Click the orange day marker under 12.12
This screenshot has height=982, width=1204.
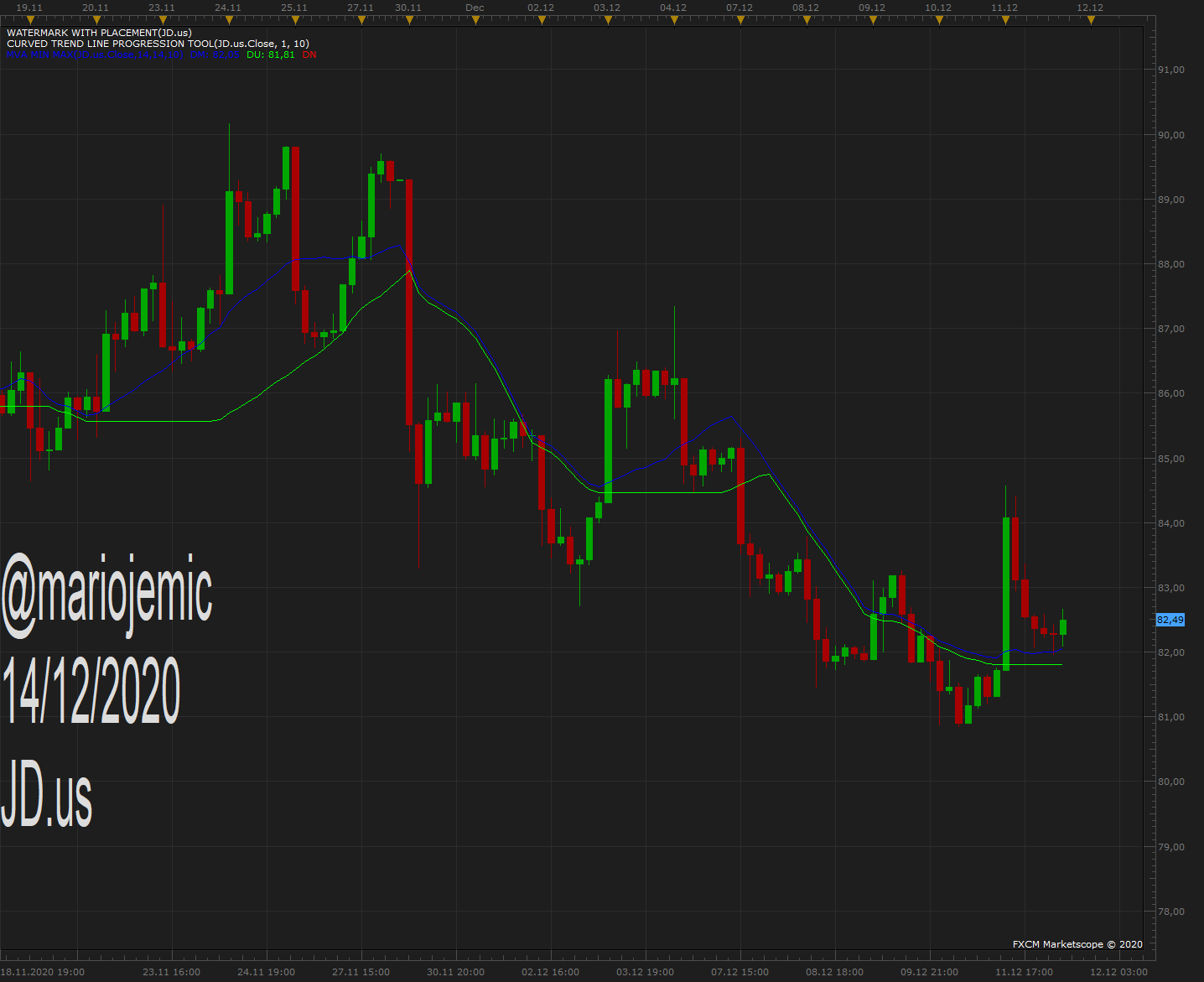click(1091, 20)
